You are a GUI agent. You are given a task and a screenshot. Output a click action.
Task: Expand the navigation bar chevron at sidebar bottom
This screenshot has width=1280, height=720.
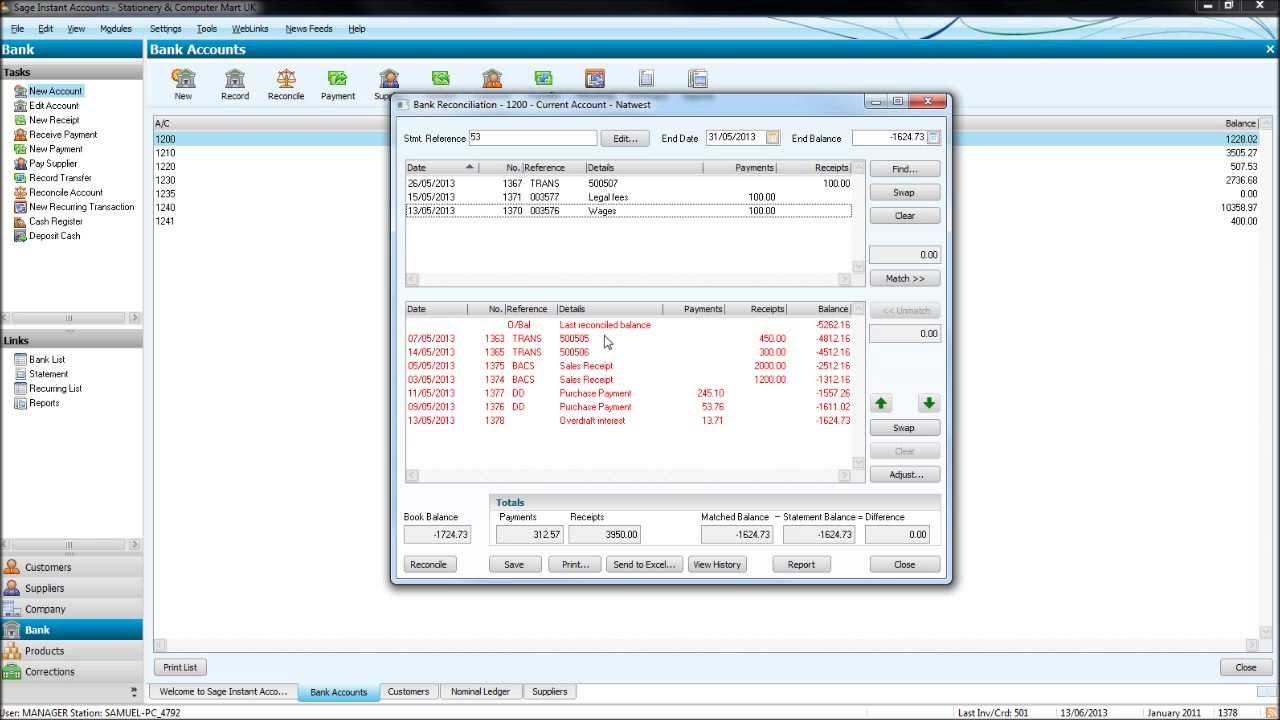pyautogui.click(x=134, y=691)
